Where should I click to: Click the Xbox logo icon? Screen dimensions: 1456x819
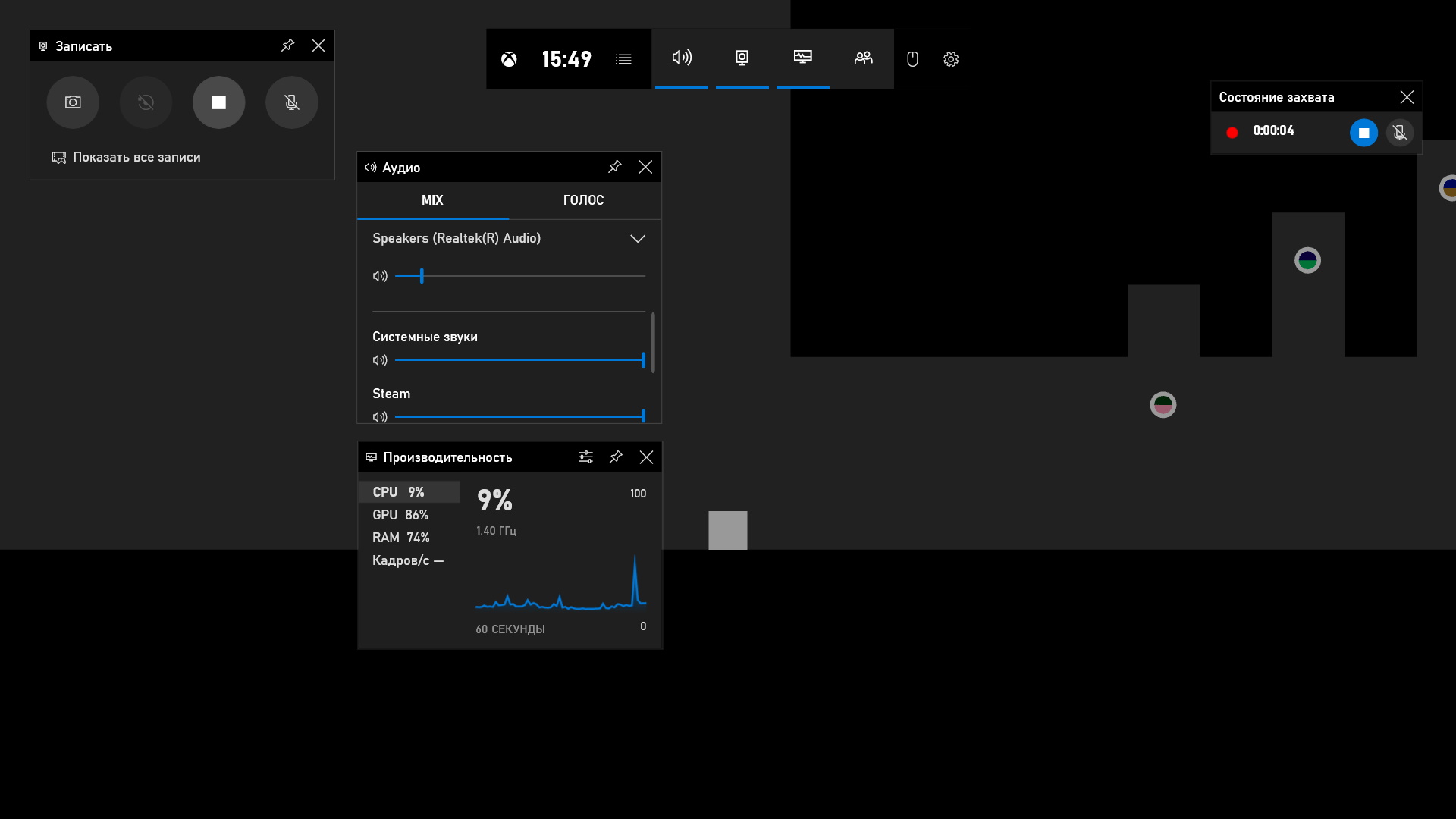[509, 59]
